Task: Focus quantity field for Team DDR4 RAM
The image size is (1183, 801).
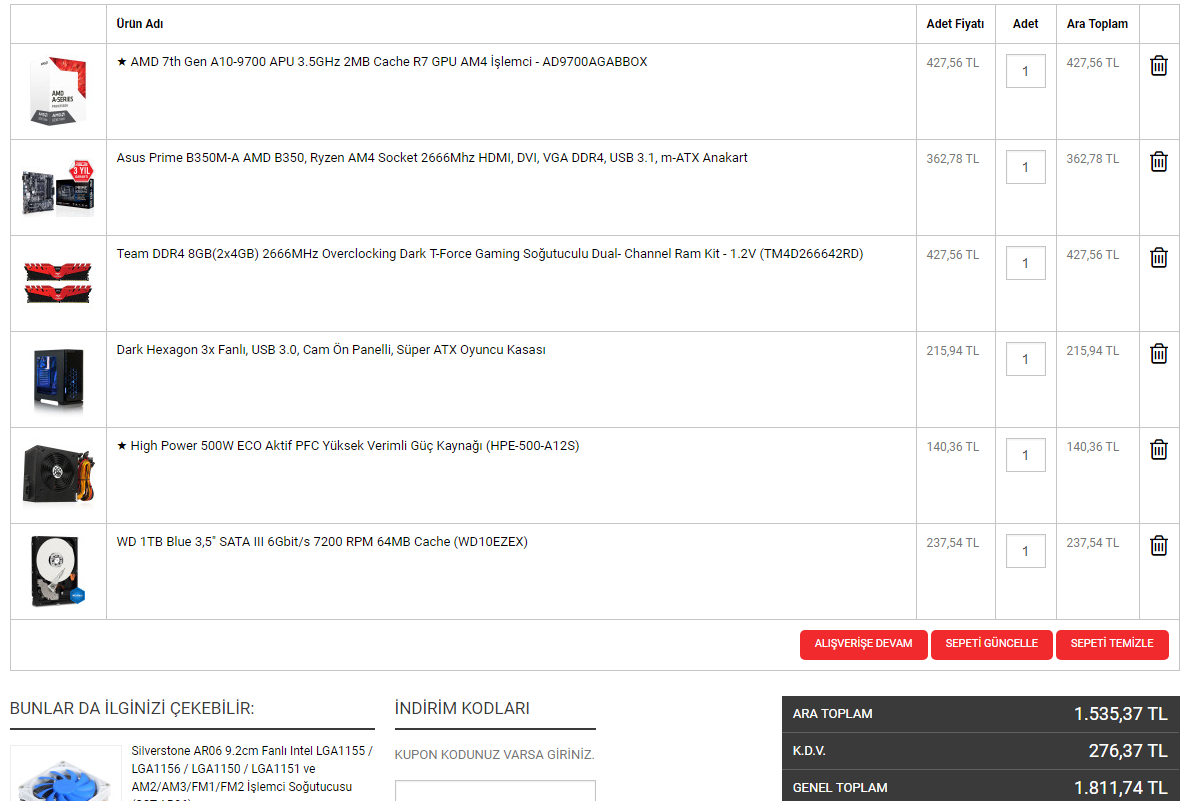Action: tap(1025, 263)
